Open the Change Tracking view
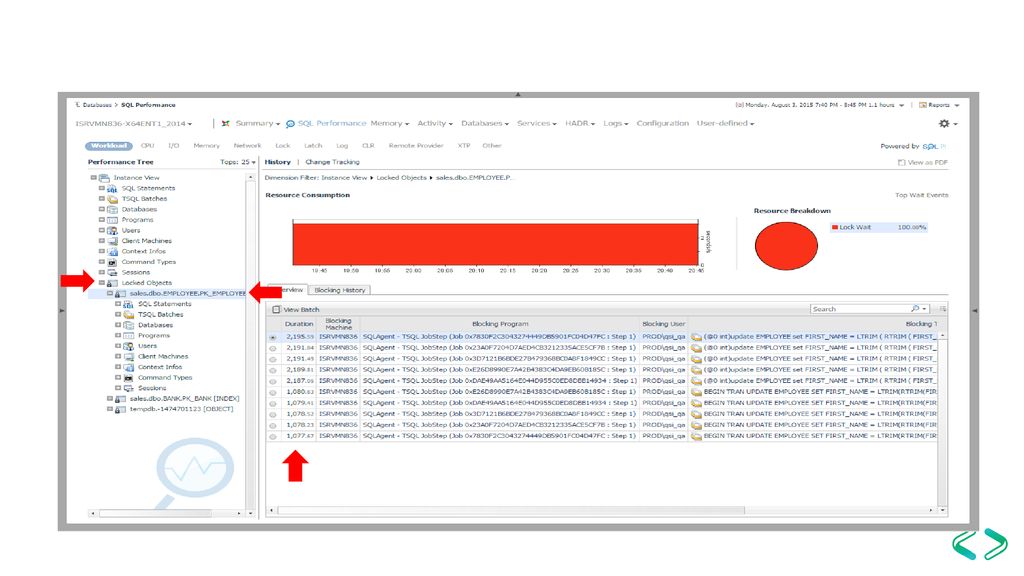 tap(332, 162)
